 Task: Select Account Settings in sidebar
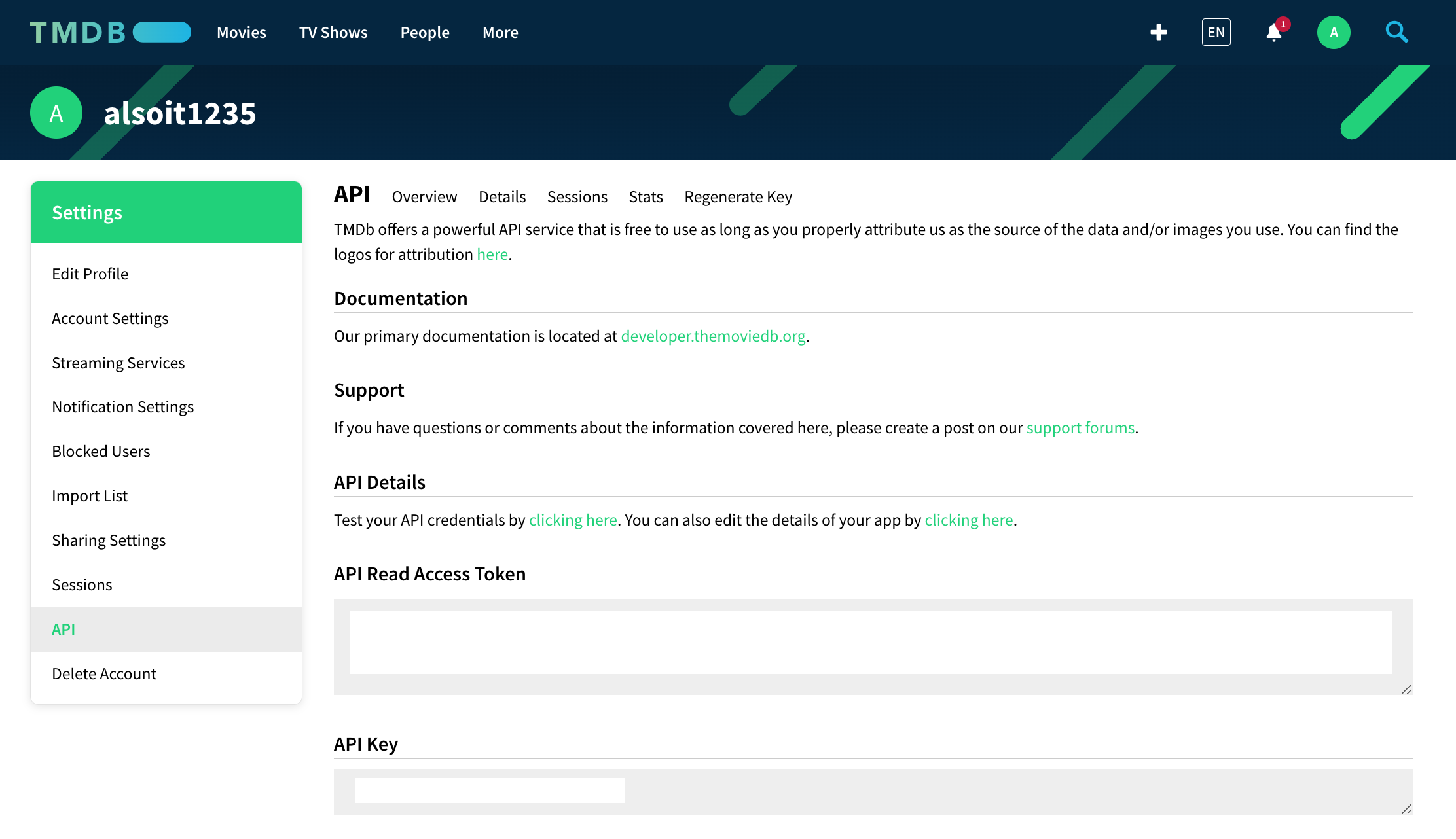[x=110, y=318]
